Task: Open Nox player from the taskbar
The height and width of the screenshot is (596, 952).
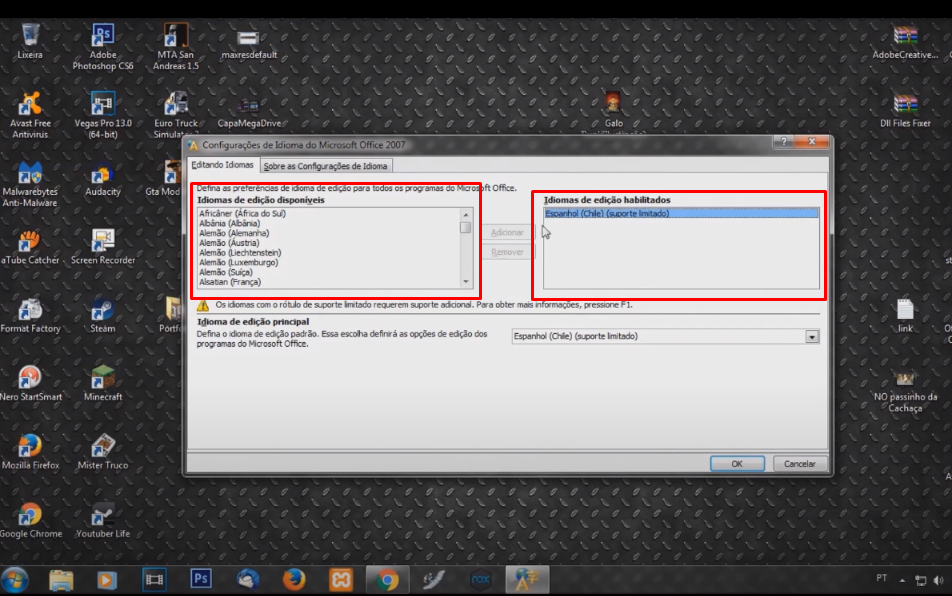Action: (480, 580)
